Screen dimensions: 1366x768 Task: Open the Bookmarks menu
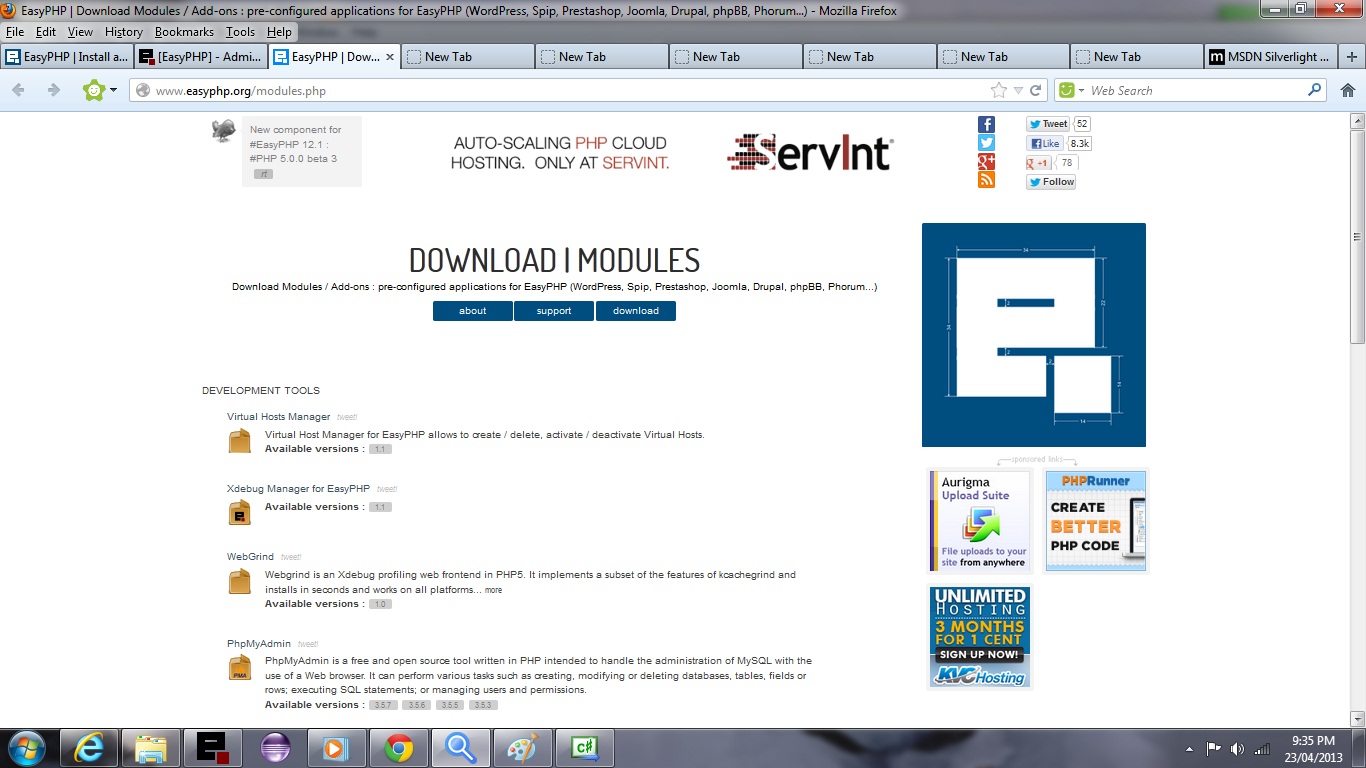184,32
